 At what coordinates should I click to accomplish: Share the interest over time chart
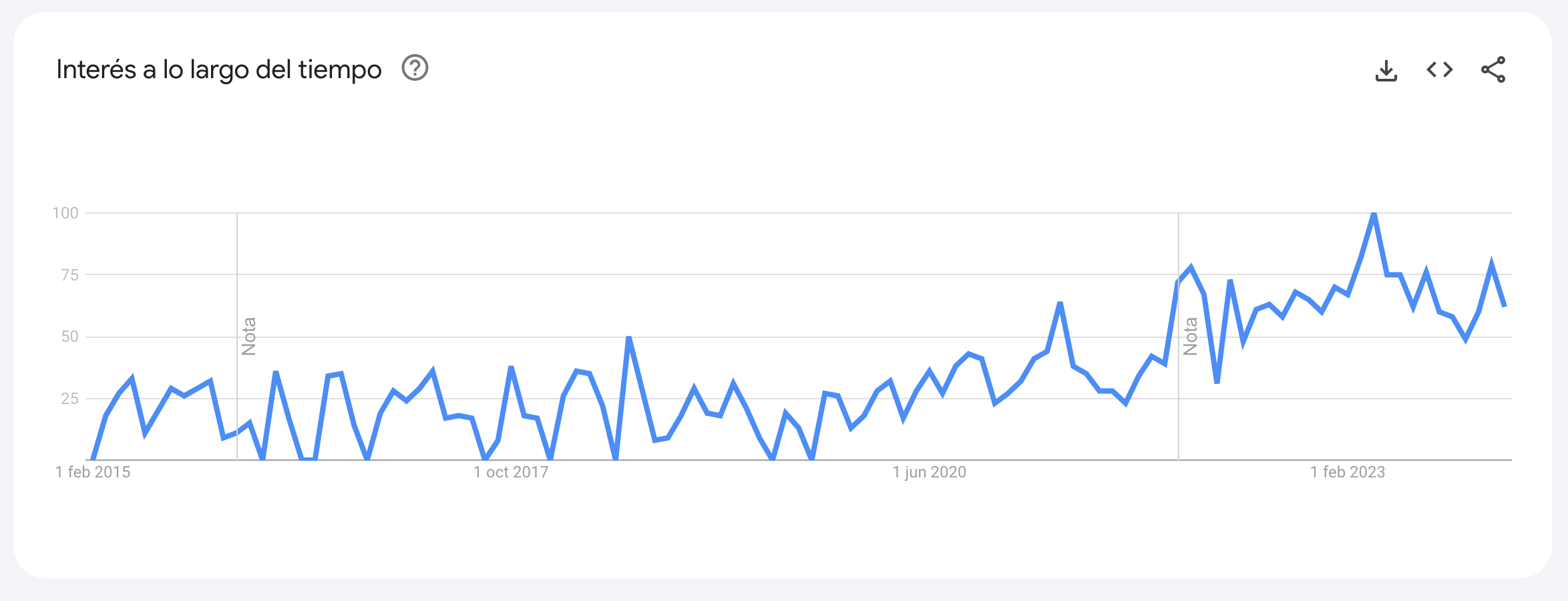coord(1493,69)
